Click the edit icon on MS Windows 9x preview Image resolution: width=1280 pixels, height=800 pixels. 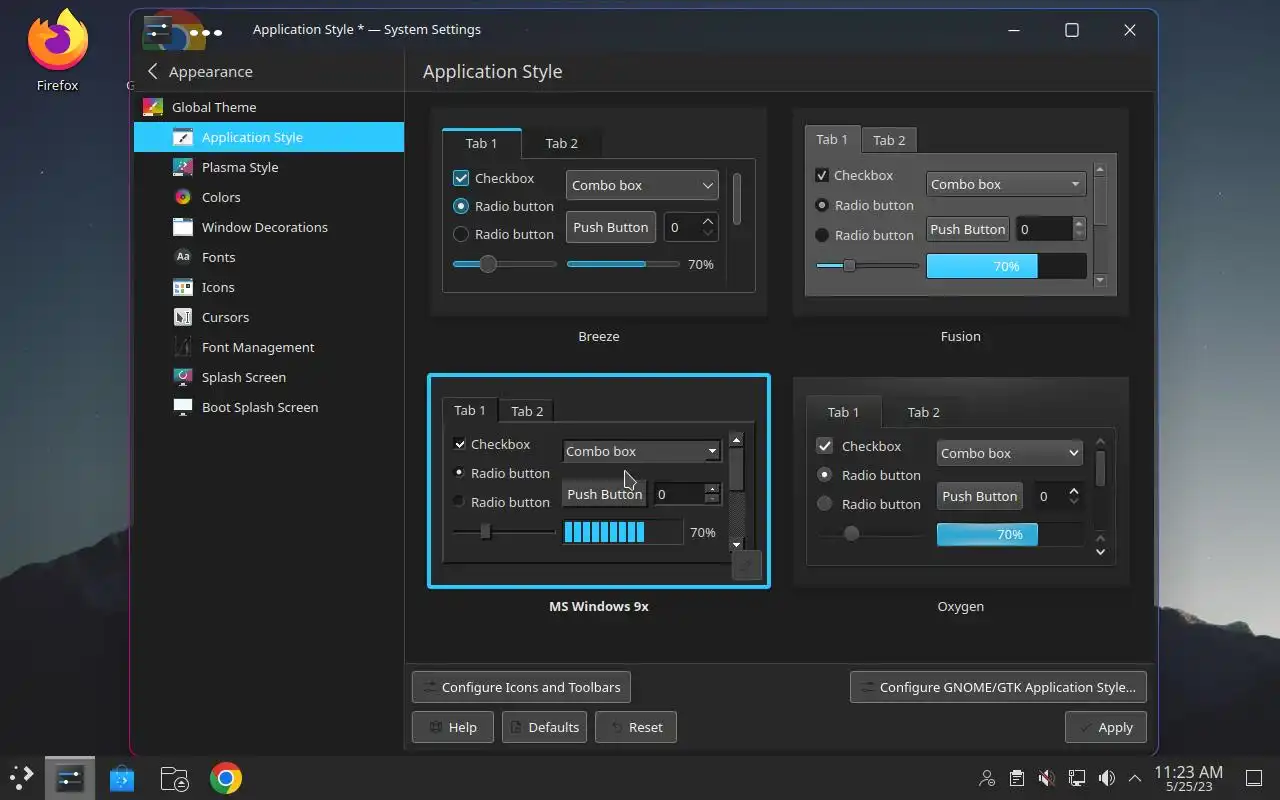747,565
